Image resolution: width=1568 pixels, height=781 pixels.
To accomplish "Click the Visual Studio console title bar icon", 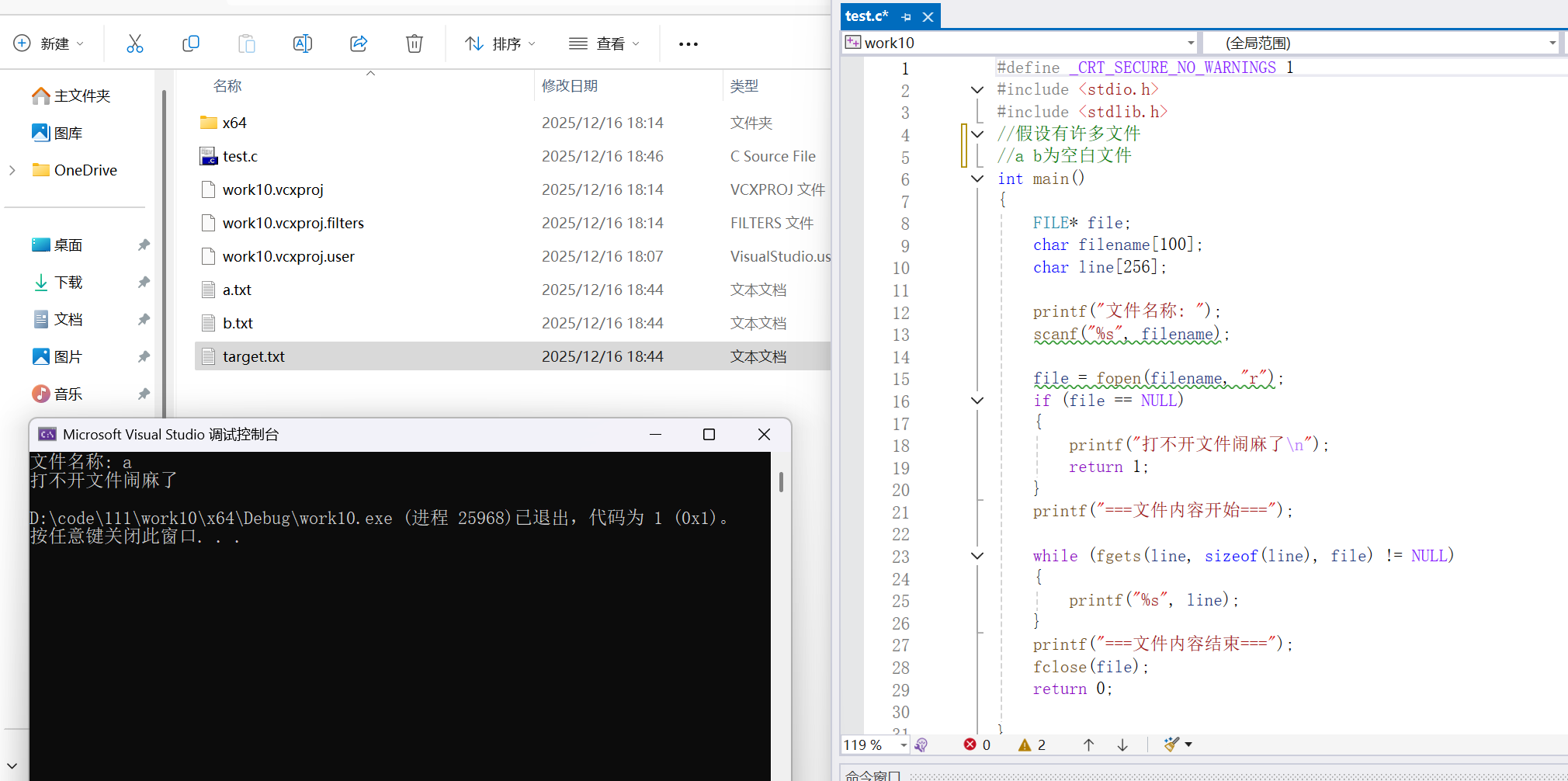I will coord(47,435).
